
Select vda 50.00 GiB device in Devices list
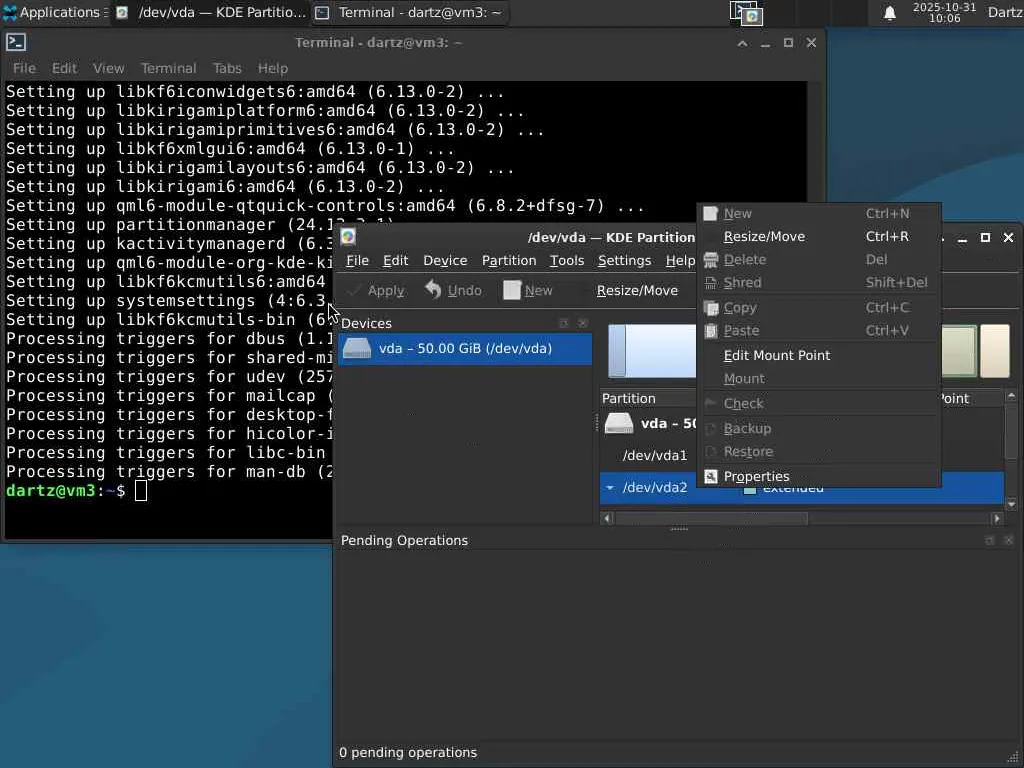coord(465,349)
